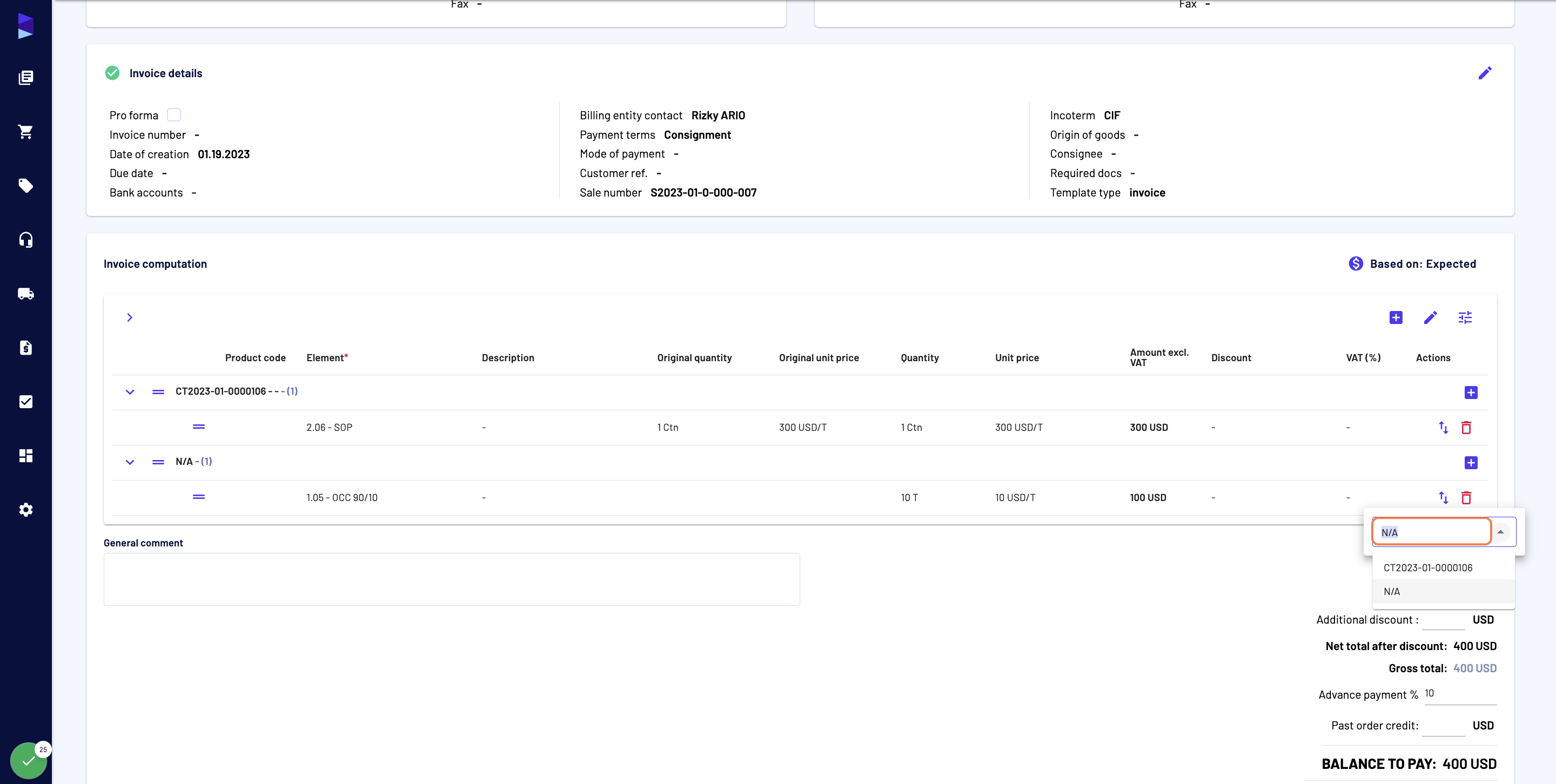Choose N/A option from dropdown list
Image resolution: width=1556 pixels, height=784 pixels.
1443,591
